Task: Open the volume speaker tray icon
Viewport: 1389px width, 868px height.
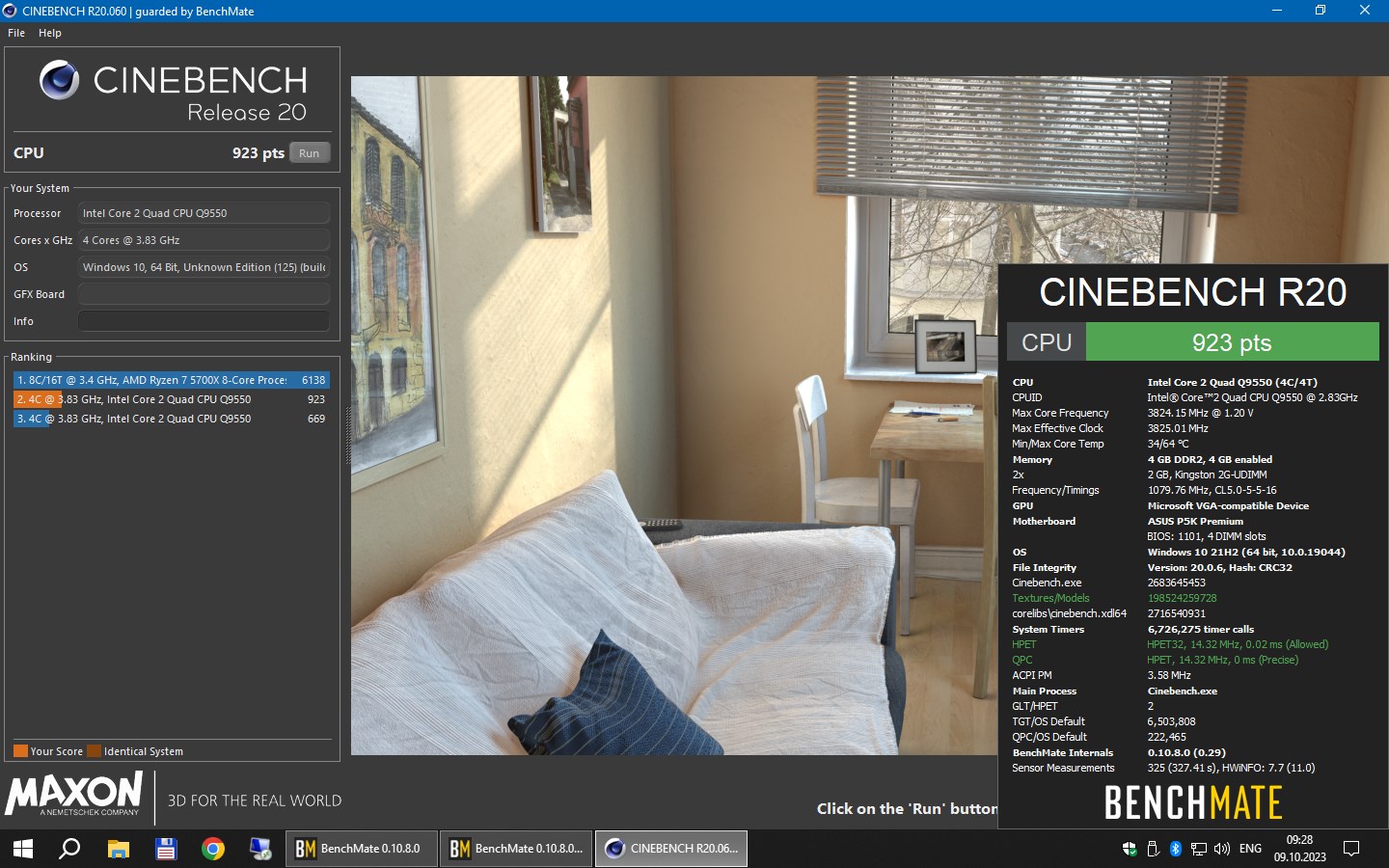Action: (1222, 849)
